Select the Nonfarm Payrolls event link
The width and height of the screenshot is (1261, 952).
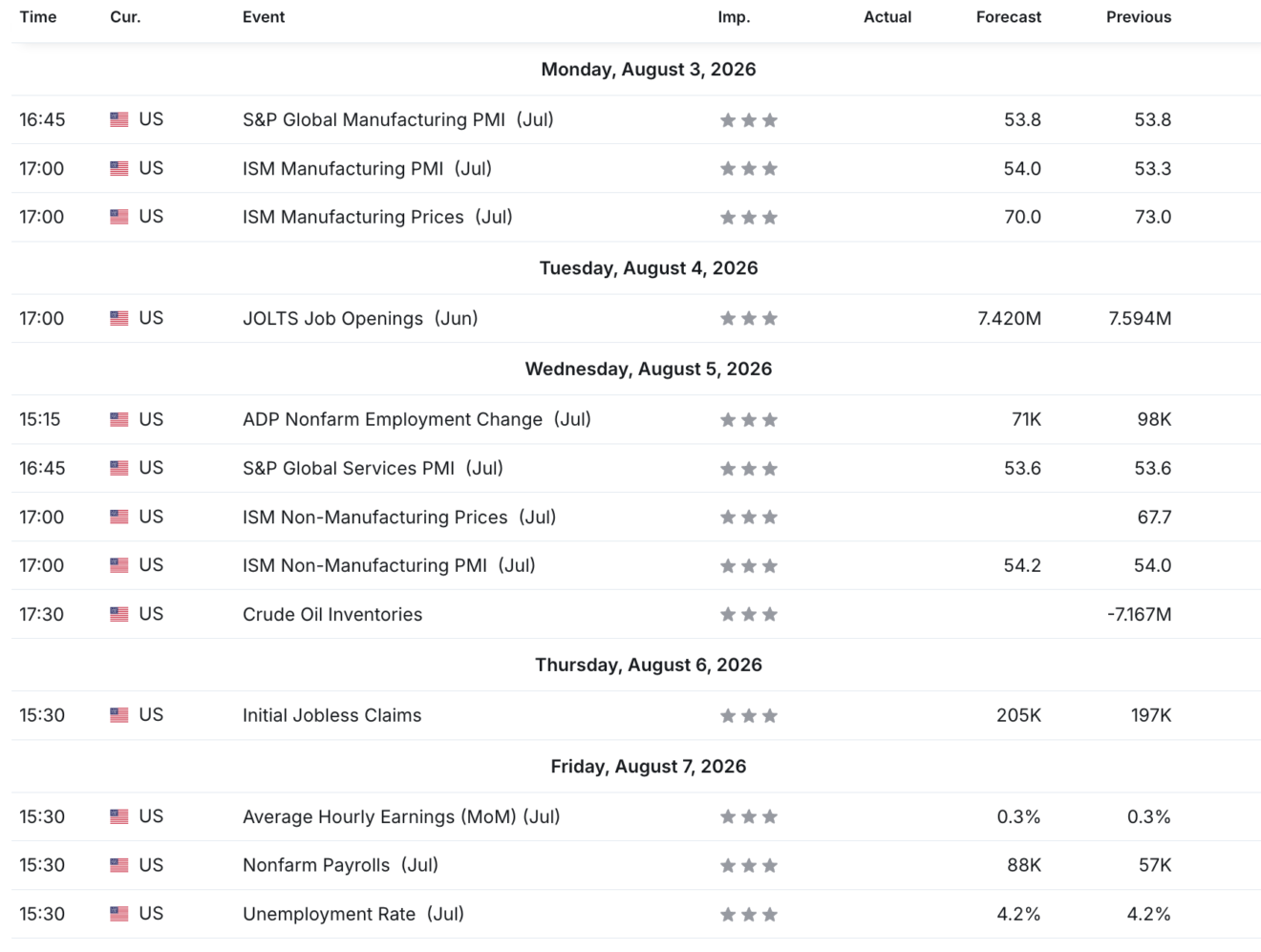point(340,865)
